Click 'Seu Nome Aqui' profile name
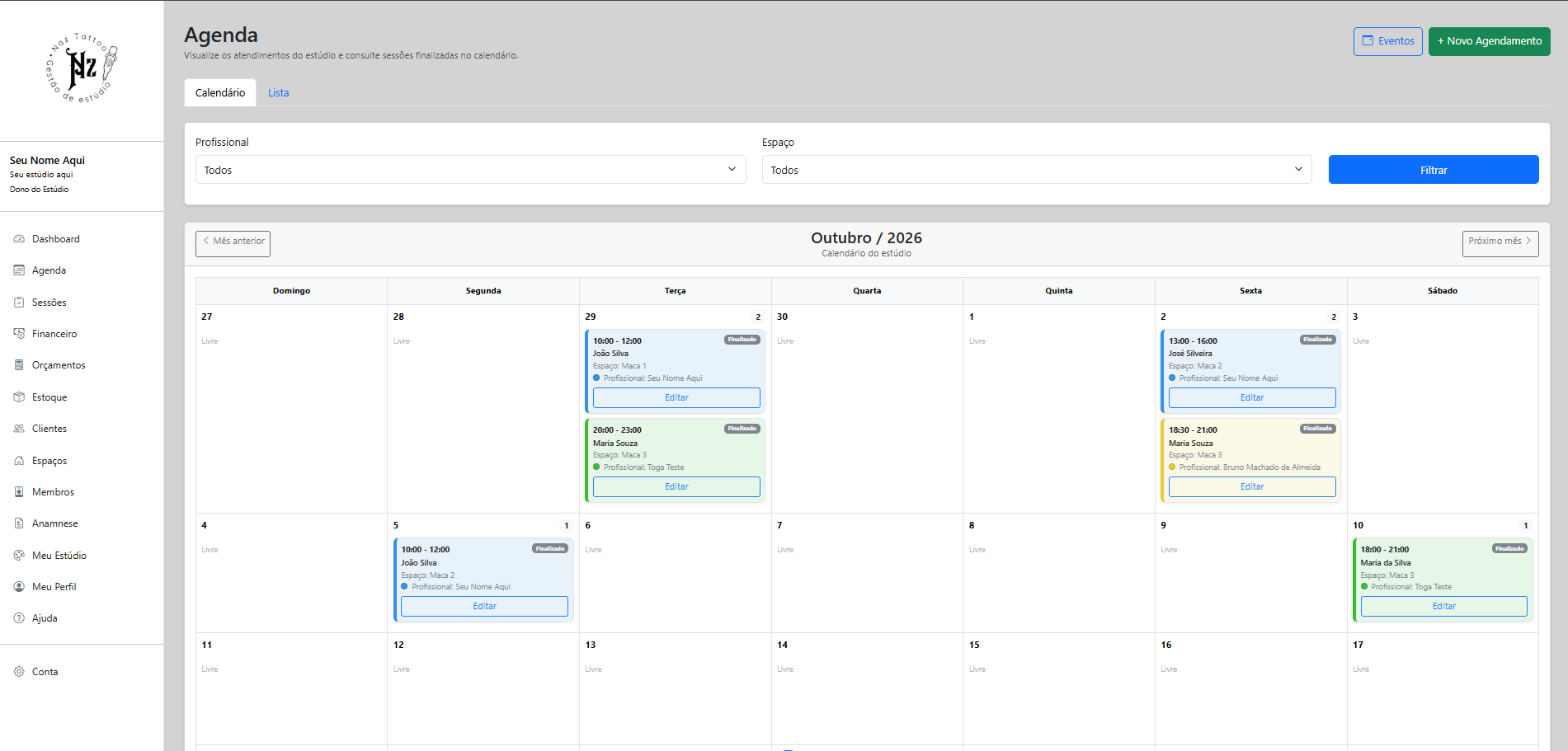The height and width of the screenshot is (751, 1568). pyautogui.click(x=47, y=161)
